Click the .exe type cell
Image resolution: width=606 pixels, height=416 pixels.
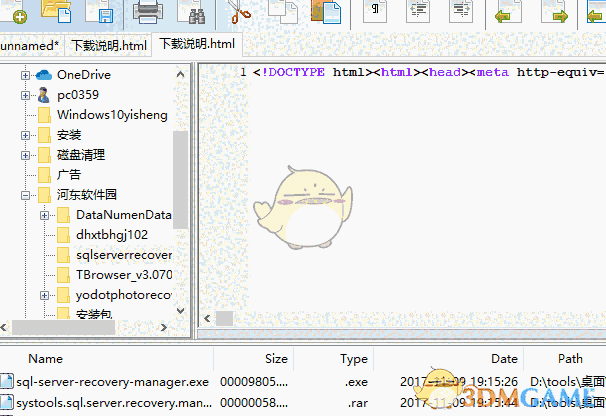(356, 382)
